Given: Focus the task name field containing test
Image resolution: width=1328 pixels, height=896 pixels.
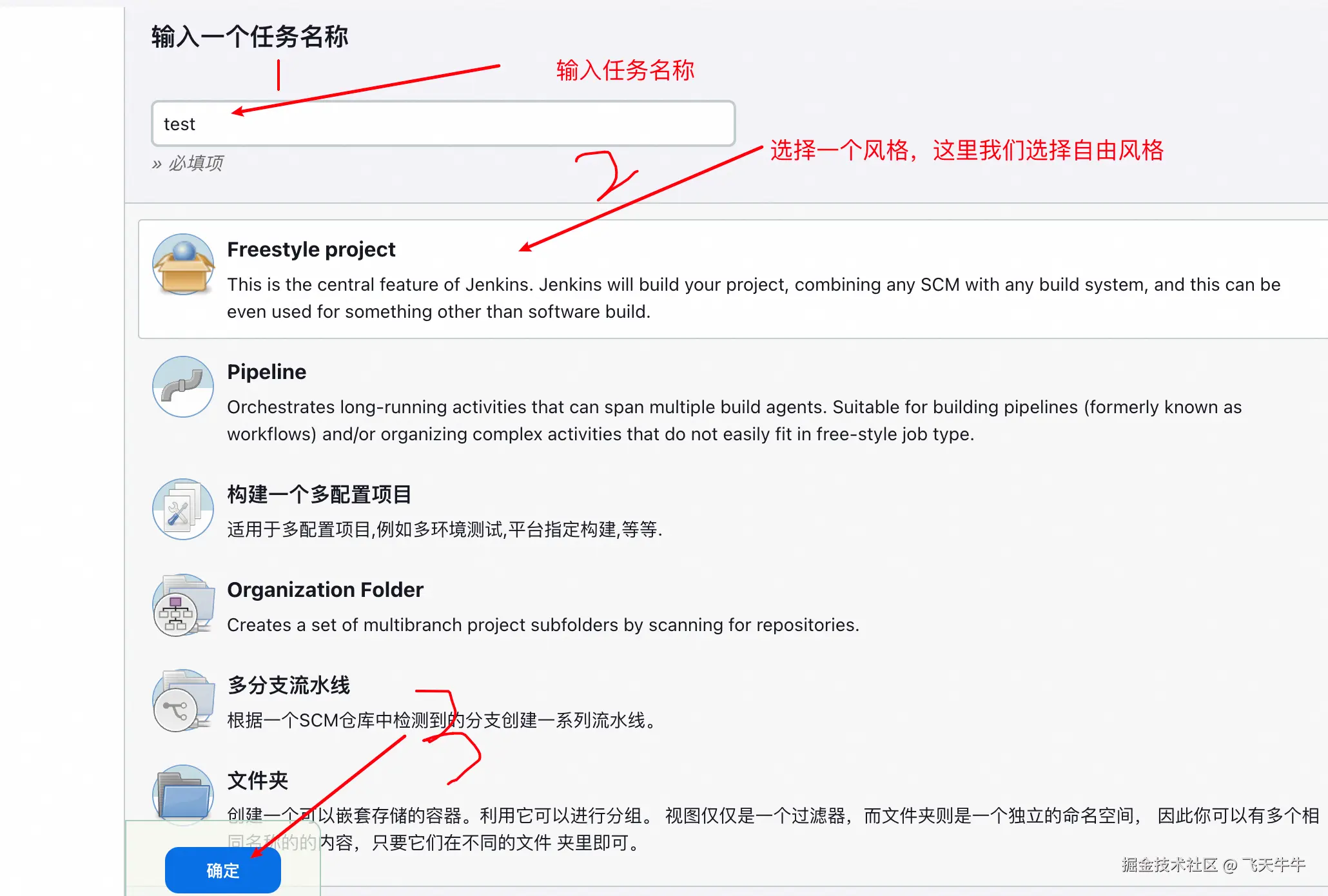Looking at the screenshot, I should point(443,124).
